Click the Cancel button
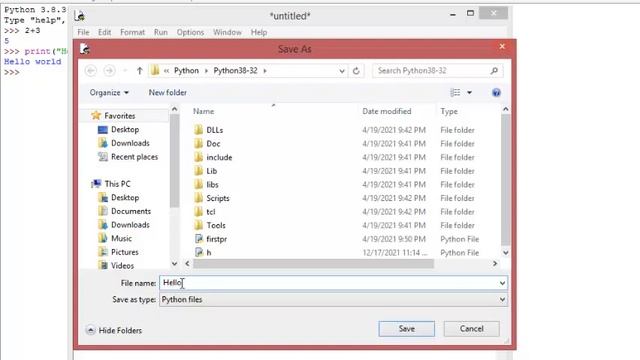Screen dimensions: 640x360 pyautogui.click(x=471, y=329)
